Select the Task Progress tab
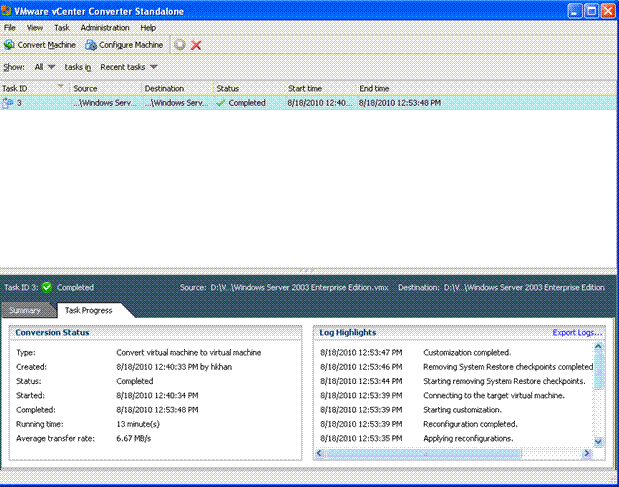 tap(89, 310)
